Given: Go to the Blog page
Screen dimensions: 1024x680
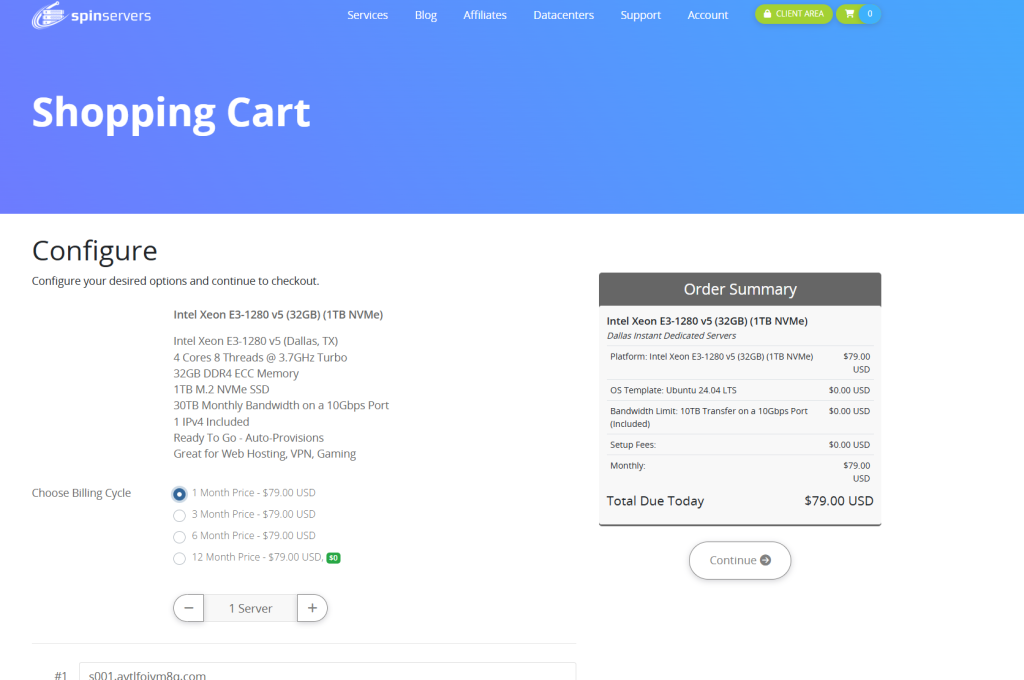Looking at the screenshot, I should coord(426,15).
